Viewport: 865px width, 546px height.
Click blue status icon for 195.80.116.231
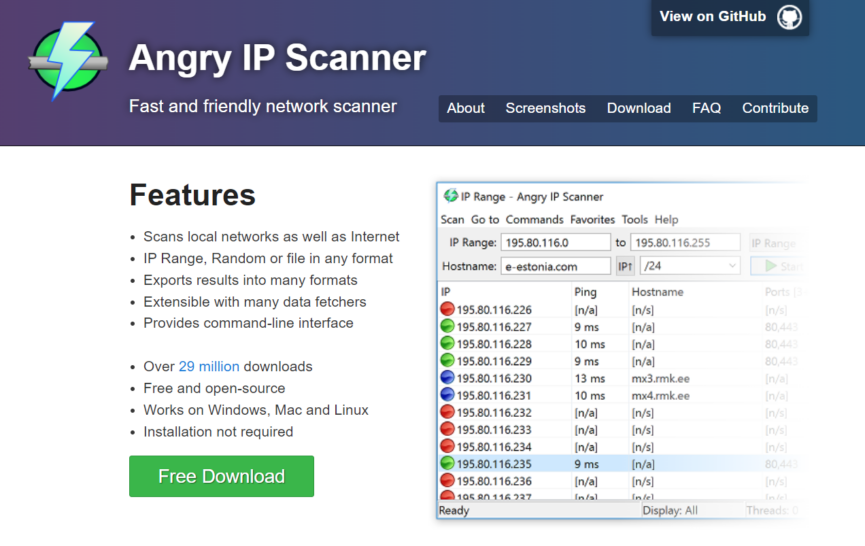(x=447, y=395)
